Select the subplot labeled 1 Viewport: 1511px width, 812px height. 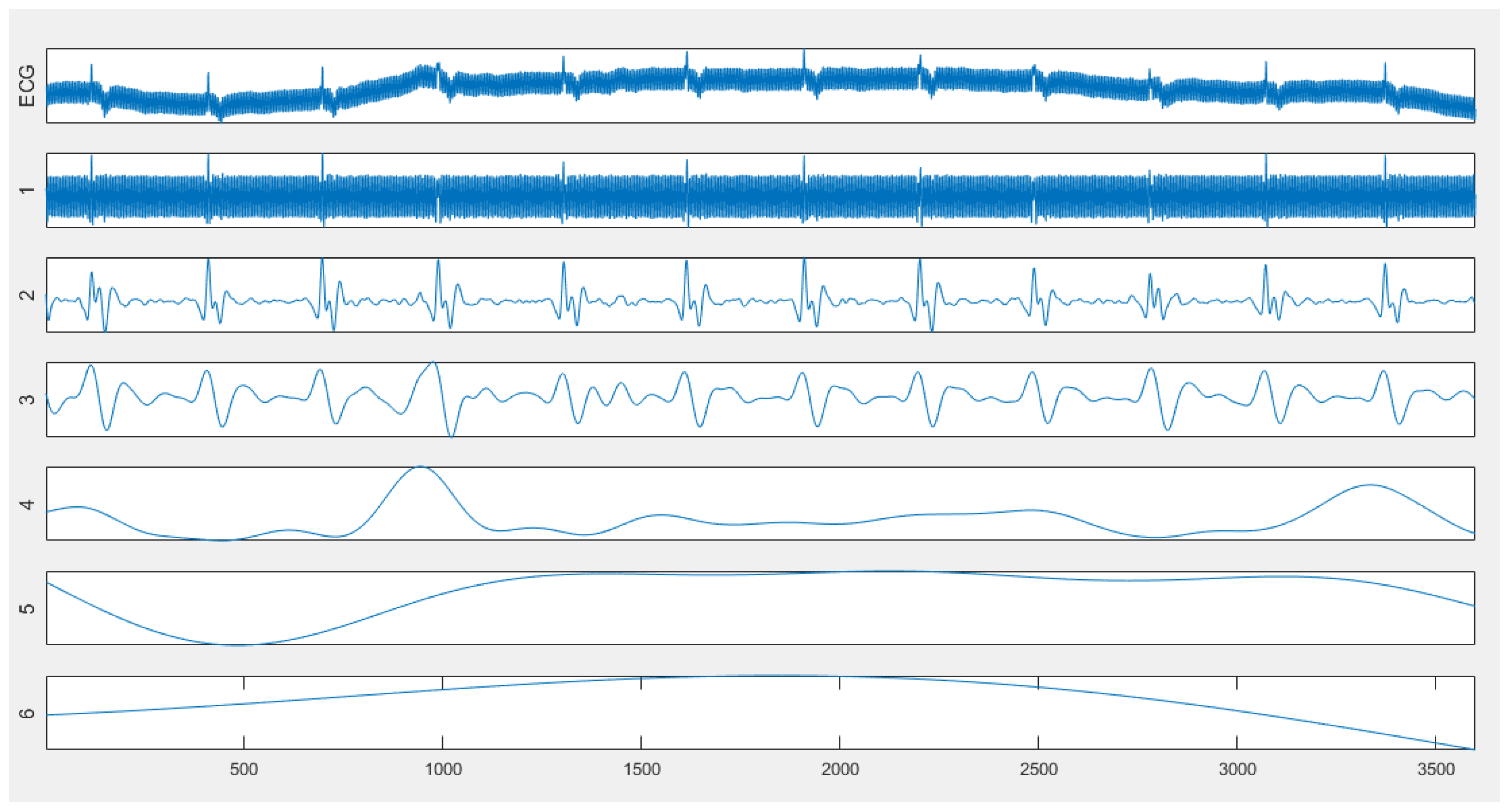pos(760,191)
